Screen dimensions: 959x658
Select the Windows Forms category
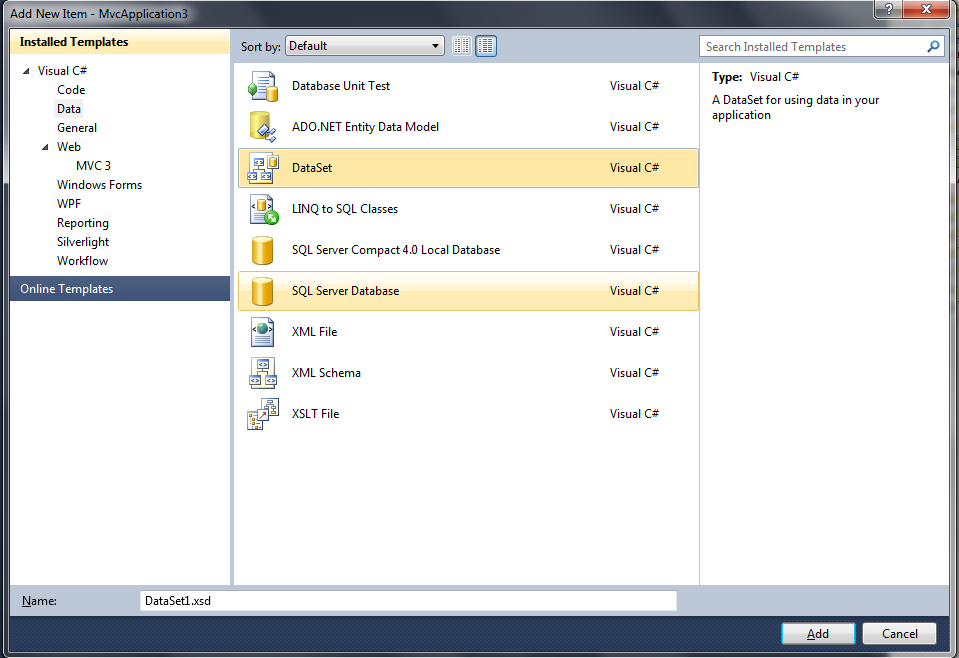100,185
